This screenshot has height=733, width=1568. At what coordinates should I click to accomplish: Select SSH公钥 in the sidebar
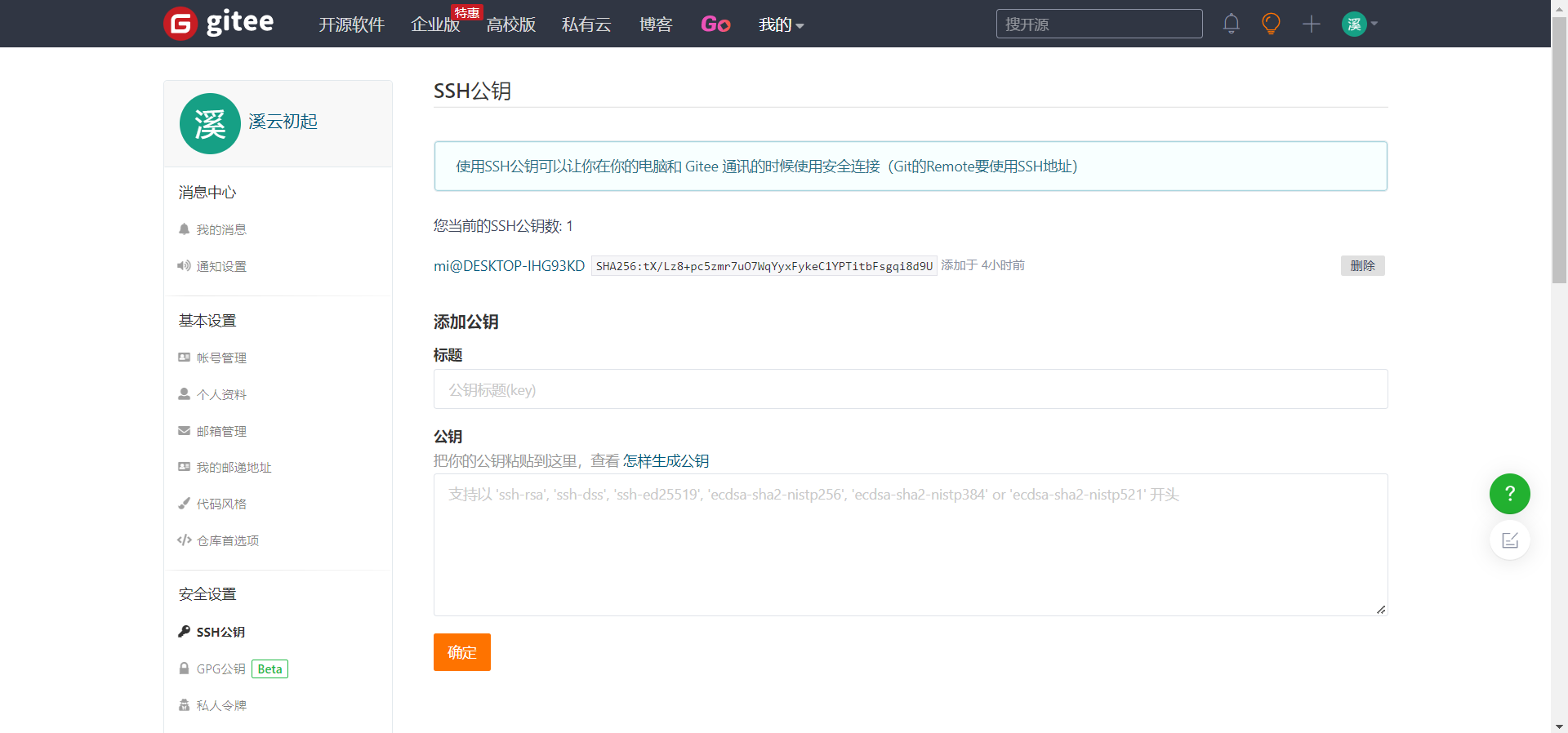click(220, 632)
